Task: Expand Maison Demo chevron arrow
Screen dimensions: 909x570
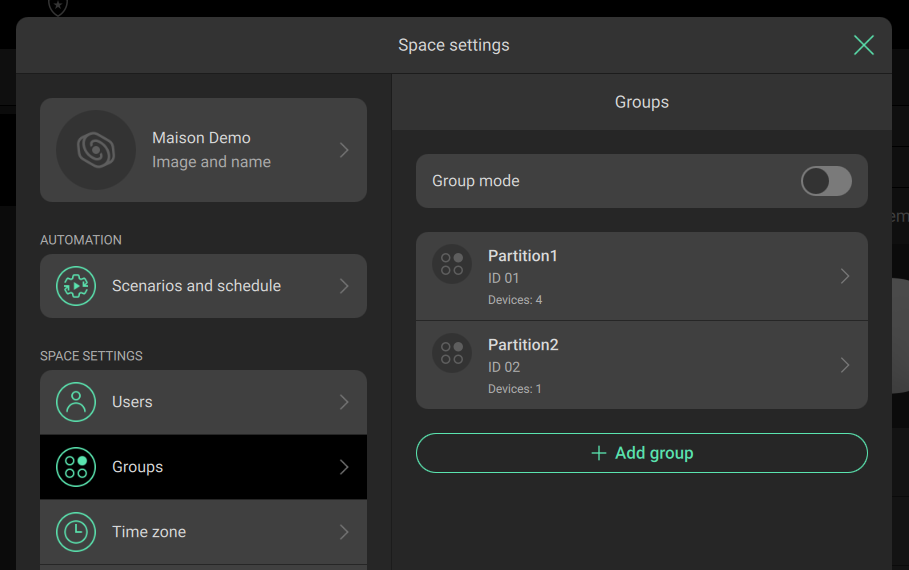Action: [x=344, y=150]
